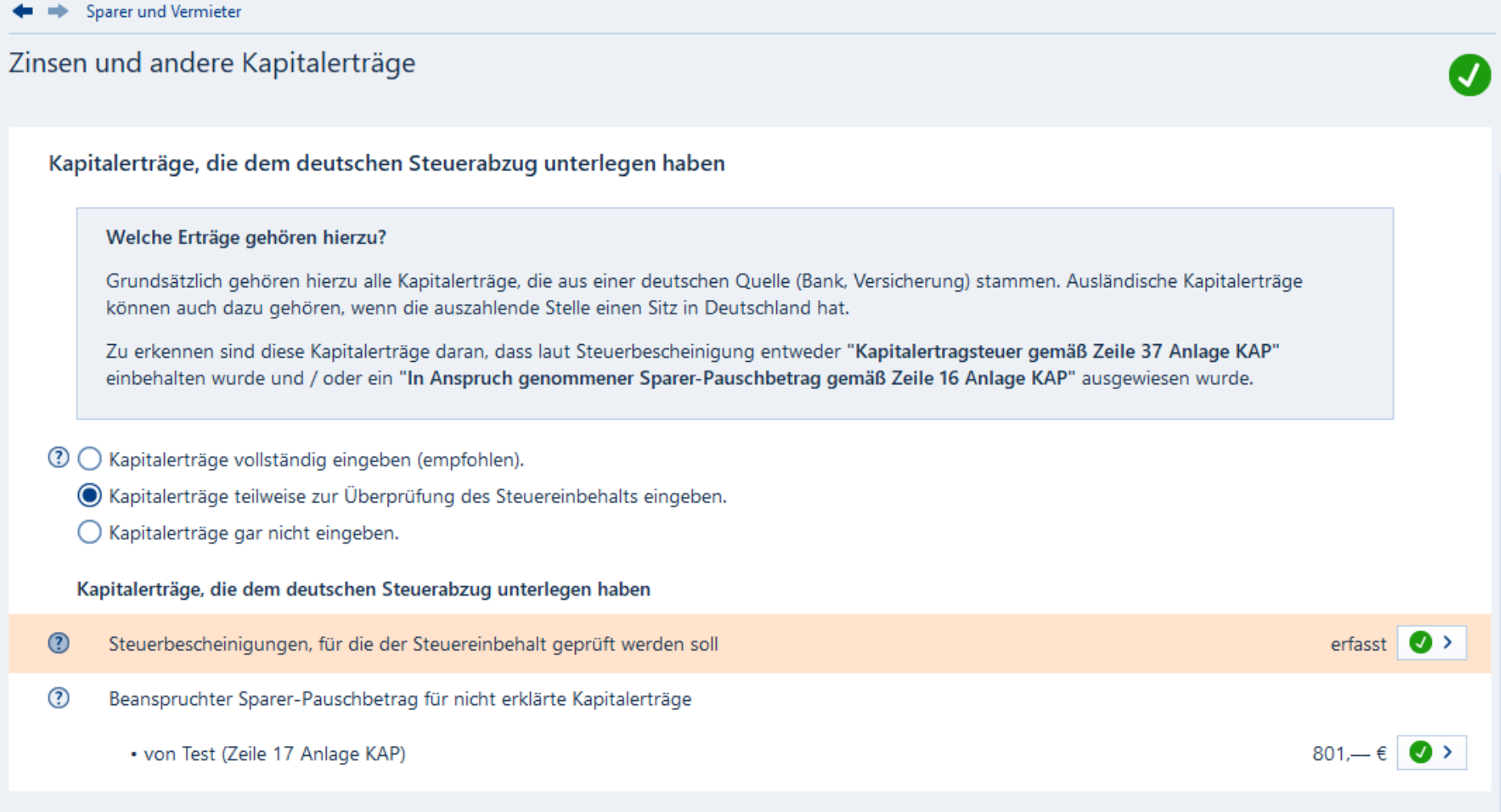Image resolution: width=1501 pixels, height=812 pixels.
Task: Click the large green status checkmark
Action: 1469,75
